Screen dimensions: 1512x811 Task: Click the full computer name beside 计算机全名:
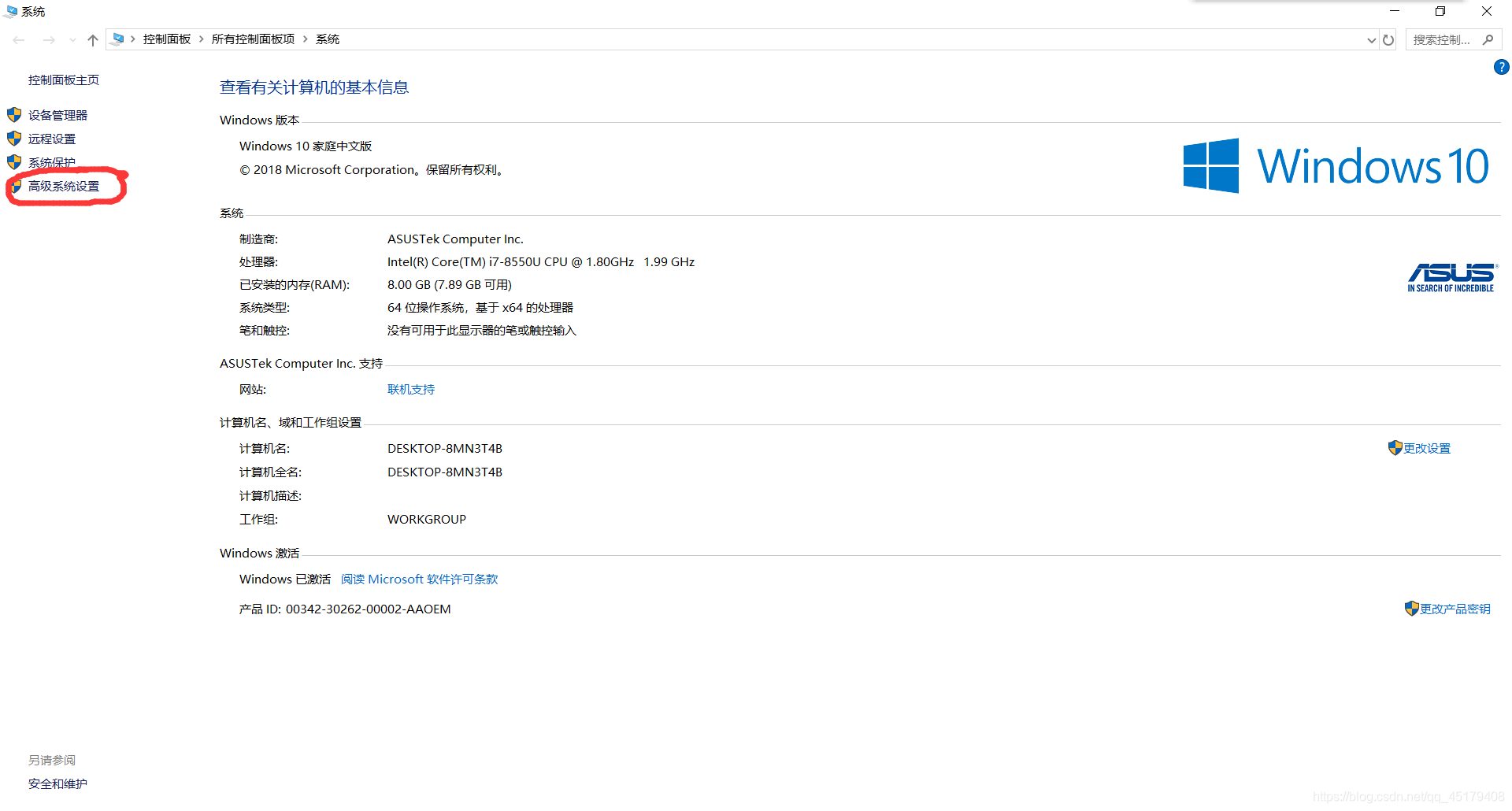pyautogui.click(x=445, y=472)
